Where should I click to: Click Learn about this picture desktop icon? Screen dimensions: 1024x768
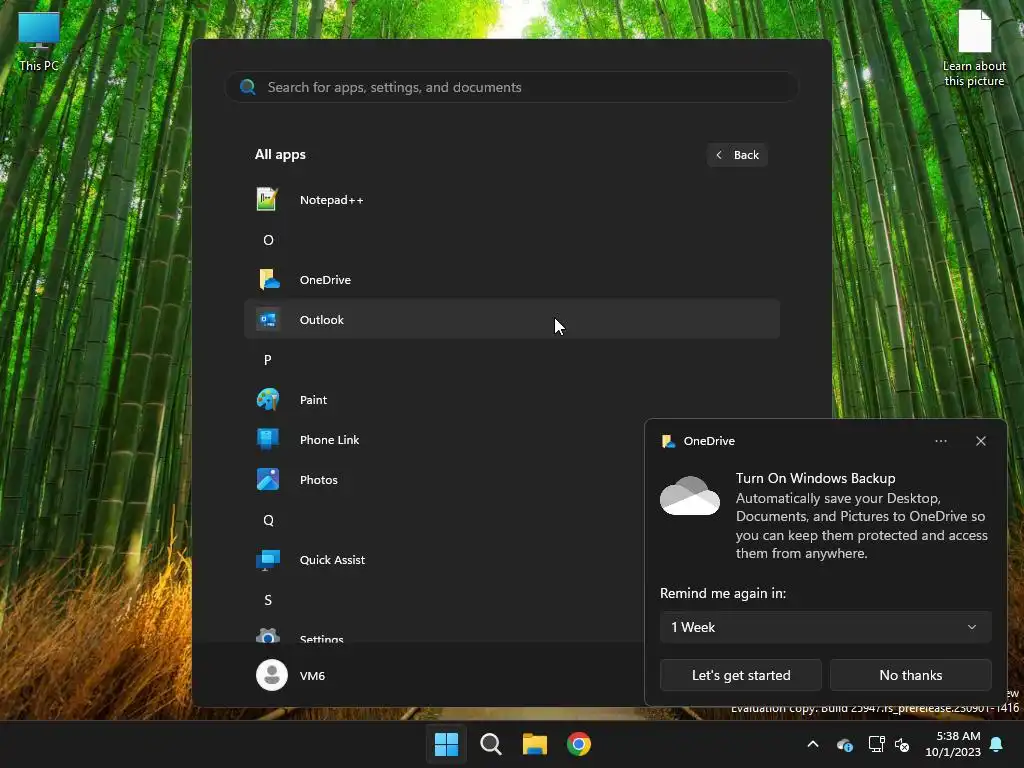point(974,48)
